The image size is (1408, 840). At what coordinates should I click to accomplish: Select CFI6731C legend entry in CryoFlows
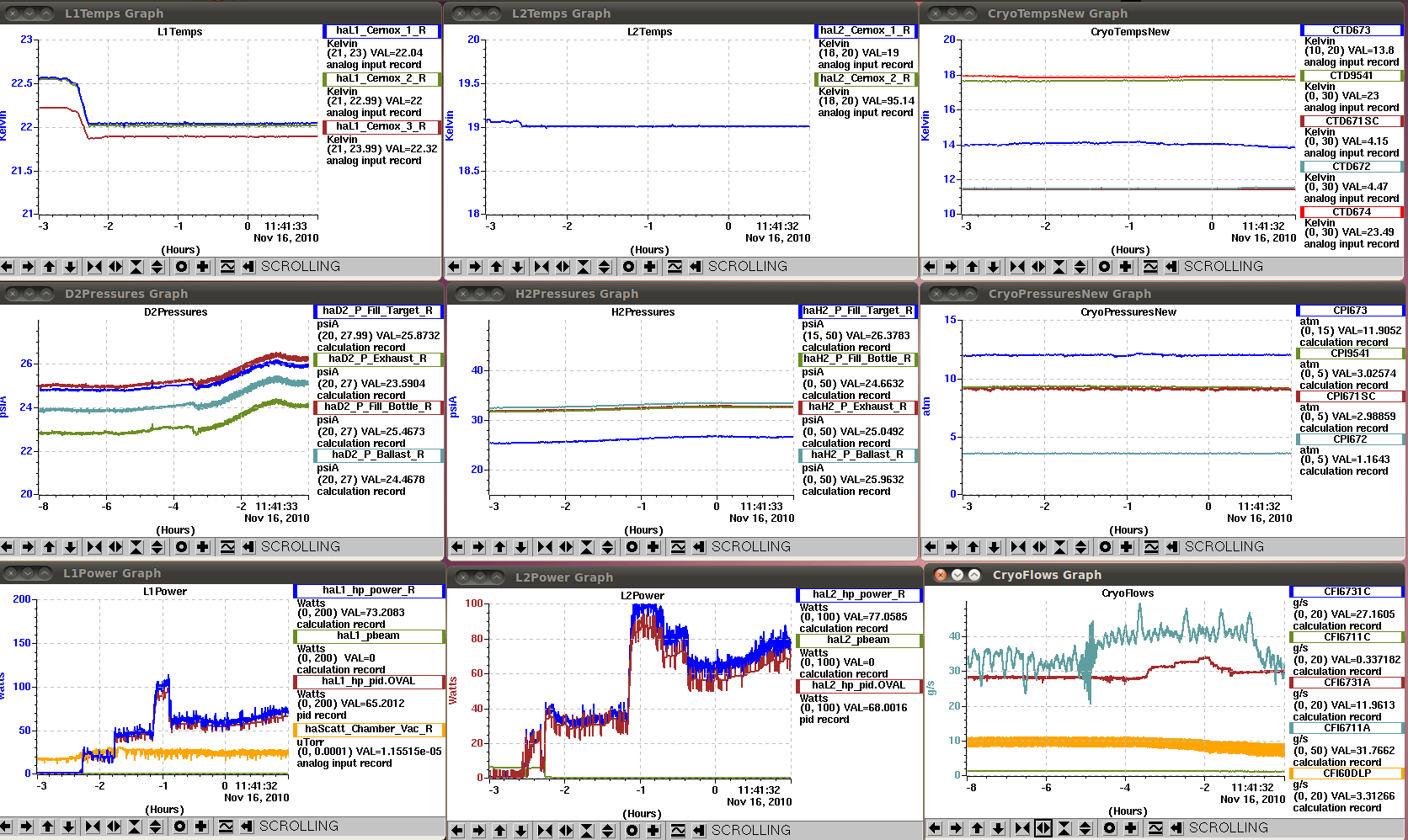point(1347,592)
